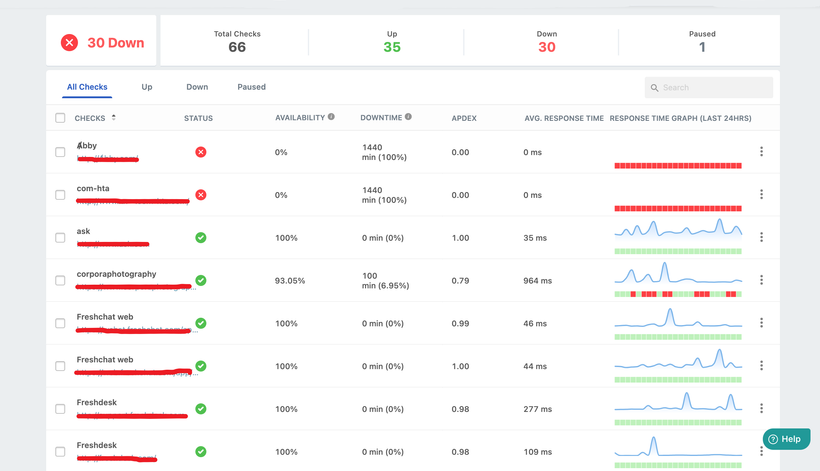Switch to the Down tab
Screen dimensions: 820x471
(197, 87)
